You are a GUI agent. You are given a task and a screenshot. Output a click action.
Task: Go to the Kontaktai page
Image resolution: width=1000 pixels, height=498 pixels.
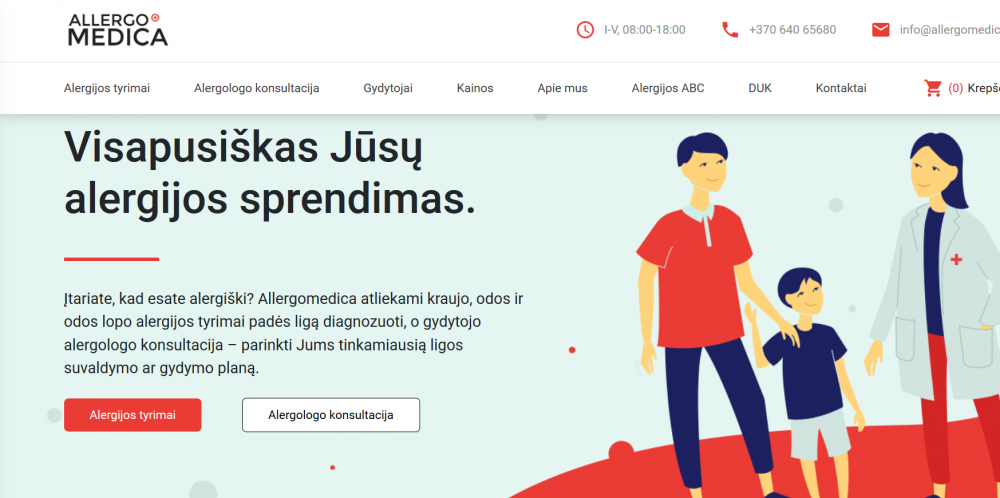pos(841,88)
